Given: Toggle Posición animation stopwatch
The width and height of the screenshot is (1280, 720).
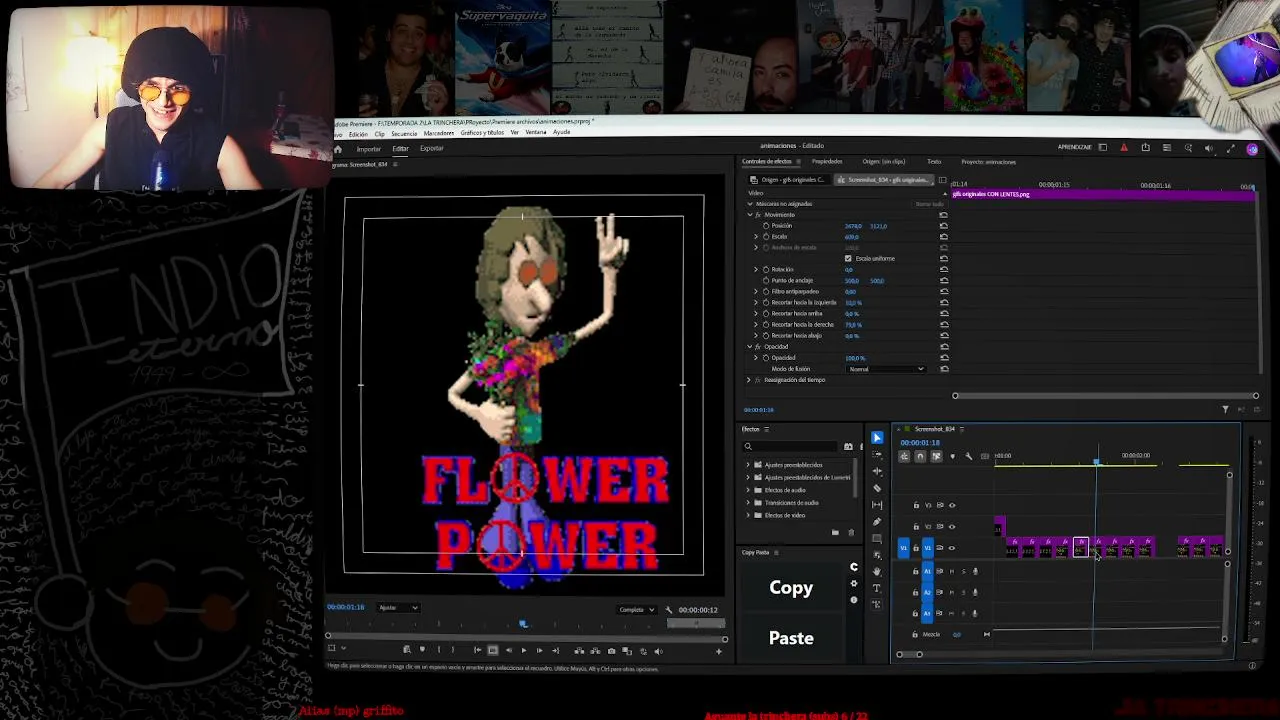Looking at the screenshot, I should (766, 226).
